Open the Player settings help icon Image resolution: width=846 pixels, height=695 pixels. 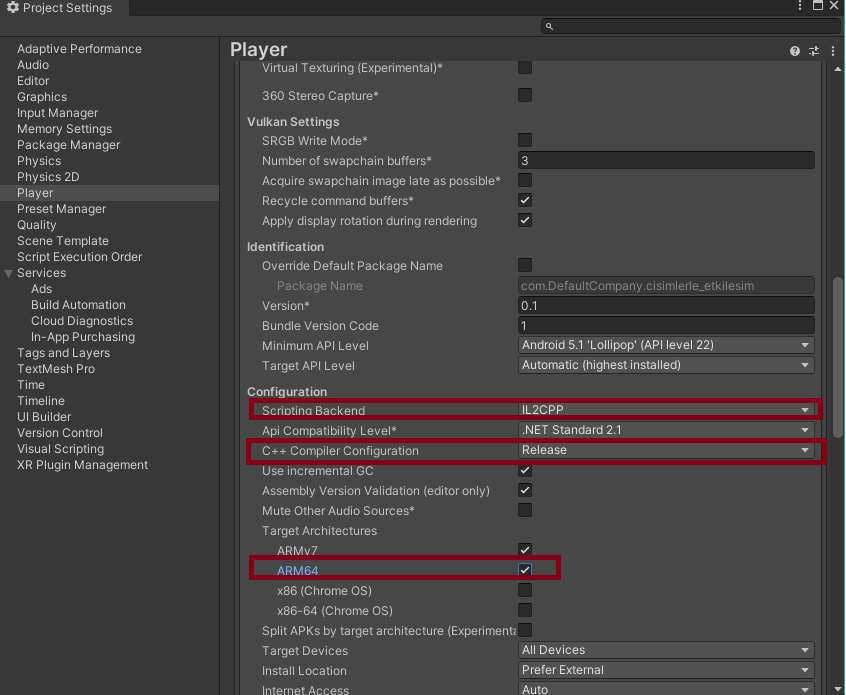coord(795,51)
